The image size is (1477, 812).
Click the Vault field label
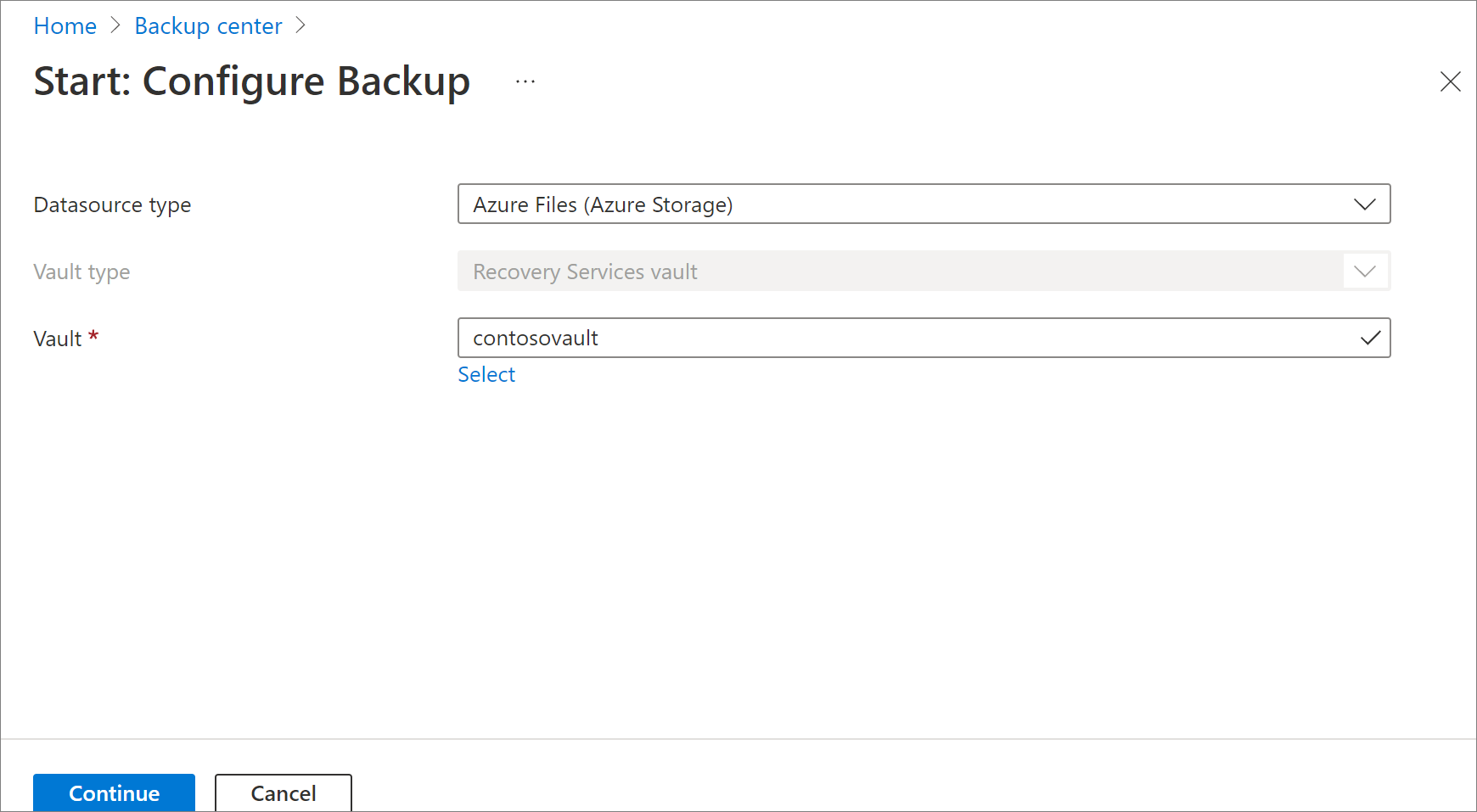58,339
